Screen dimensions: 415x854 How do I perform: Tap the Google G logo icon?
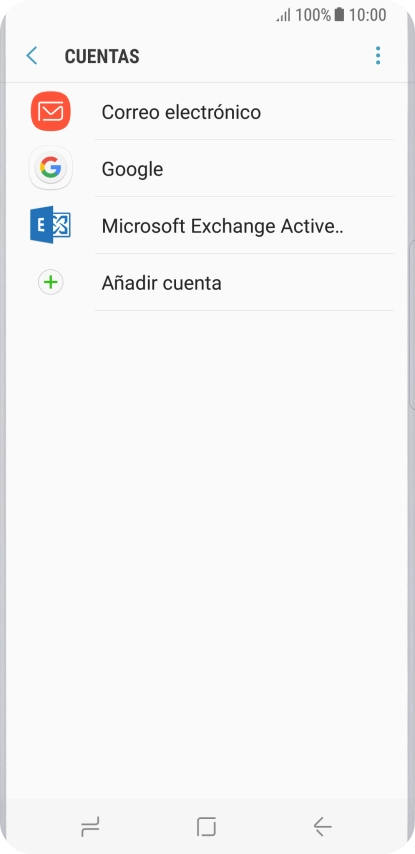pos(51,168)
